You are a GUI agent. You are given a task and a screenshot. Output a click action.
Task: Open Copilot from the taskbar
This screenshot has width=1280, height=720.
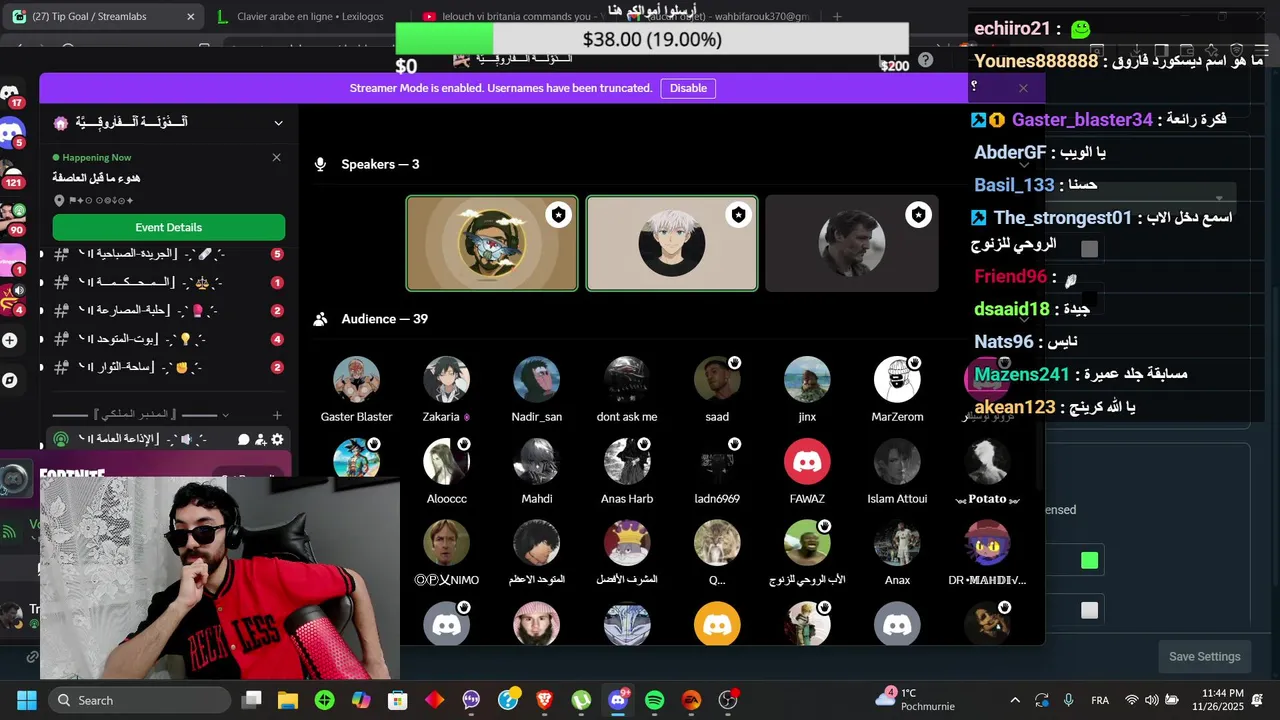361,700
